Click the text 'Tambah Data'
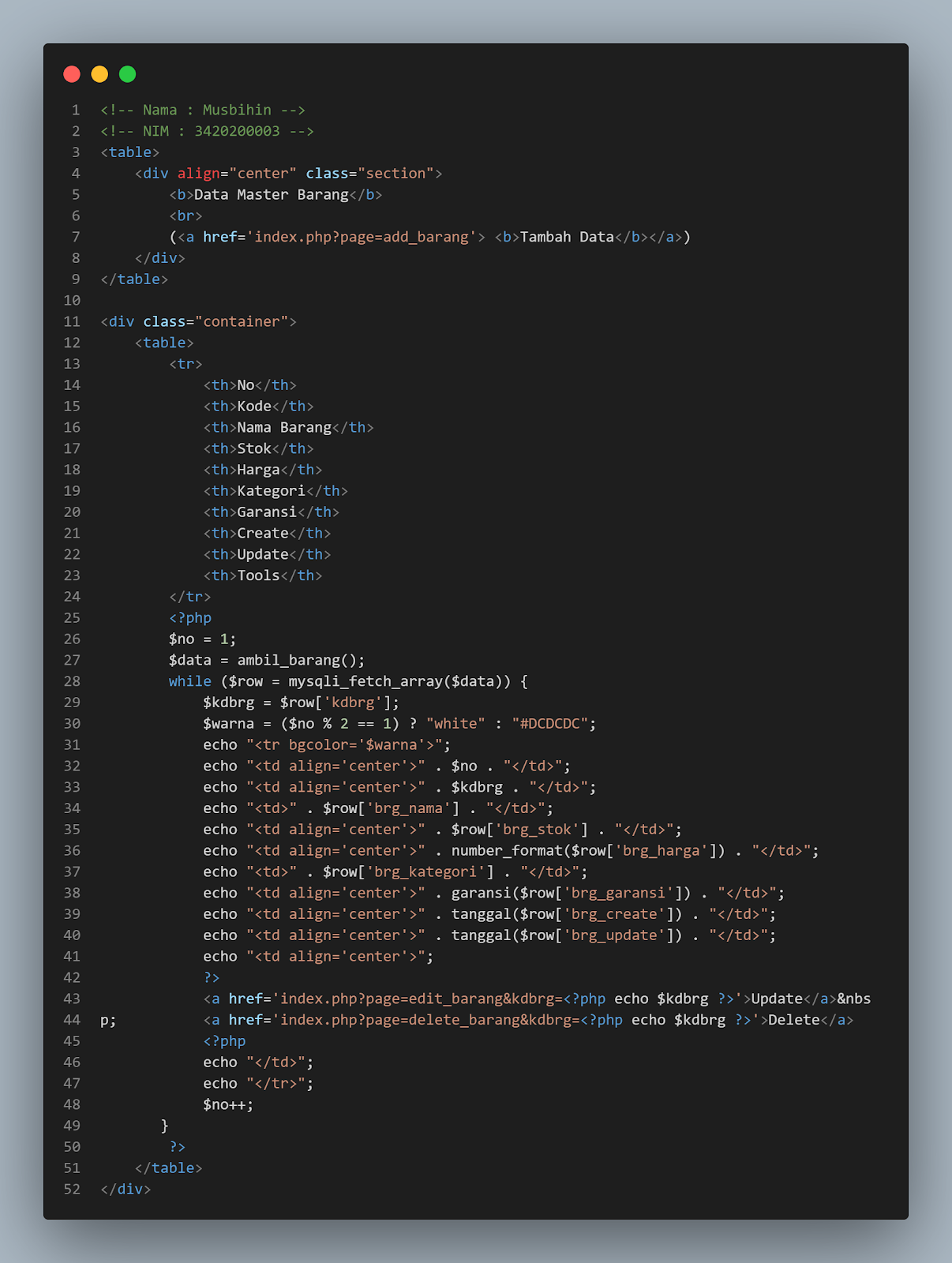 [567, 237]
